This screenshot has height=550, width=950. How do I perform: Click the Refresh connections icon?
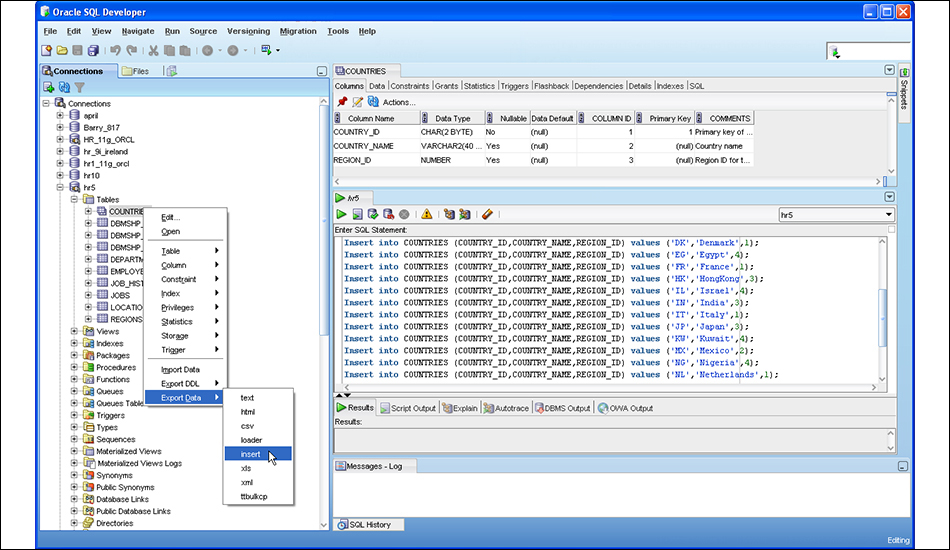click(x=64, y=87)
